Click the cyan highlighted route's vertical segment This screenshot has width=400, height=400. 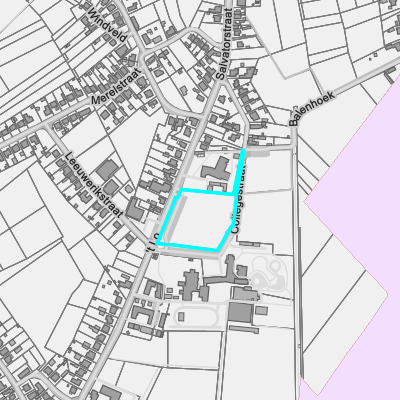[239, 172]
